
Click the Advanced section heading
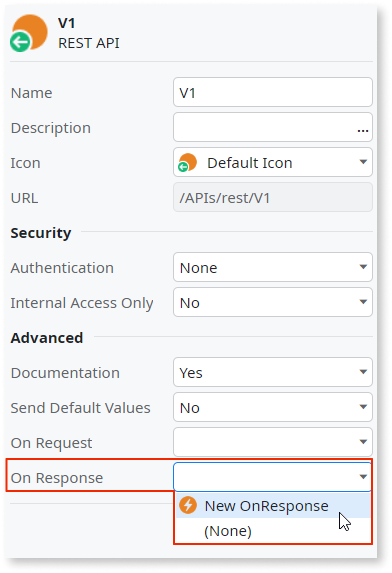(x=47, y=338)
